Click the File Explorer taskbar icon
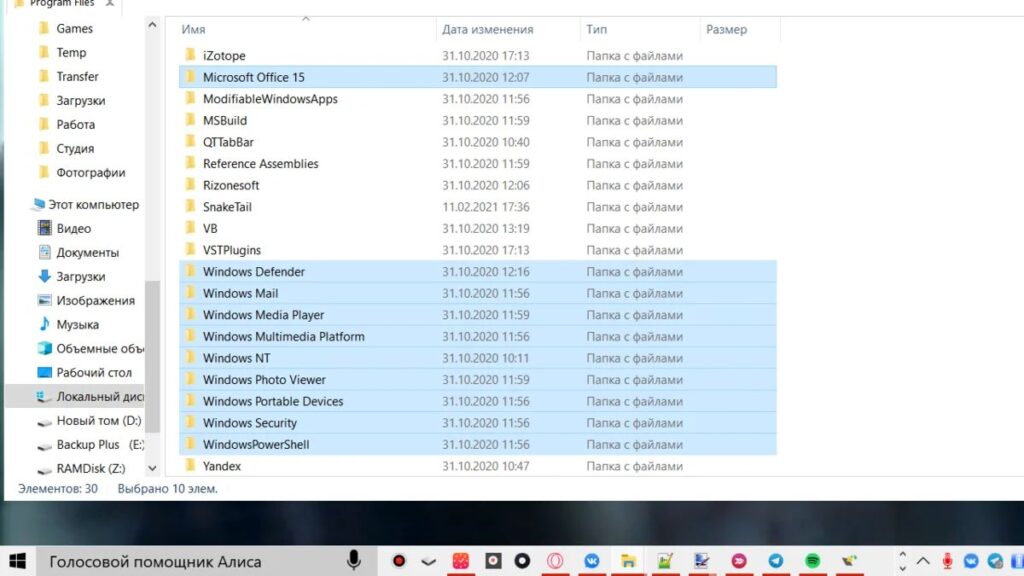 628,561
